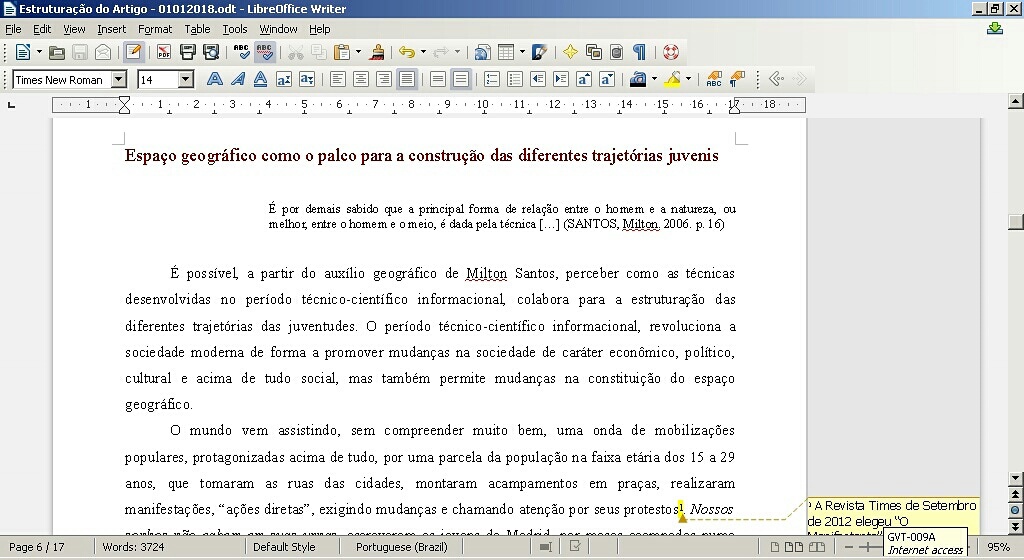Expand the highlighting color dropdown arrow

[x=689, y=79]
